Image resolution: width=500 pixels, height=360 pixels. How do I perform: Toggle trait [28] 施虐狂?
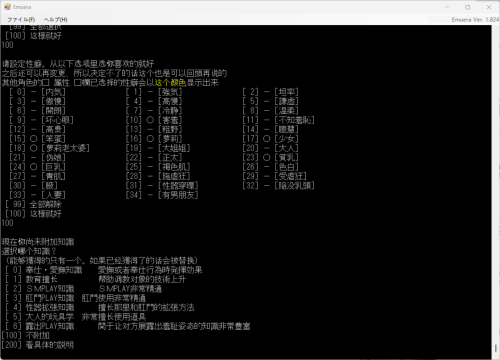[158, 176]
